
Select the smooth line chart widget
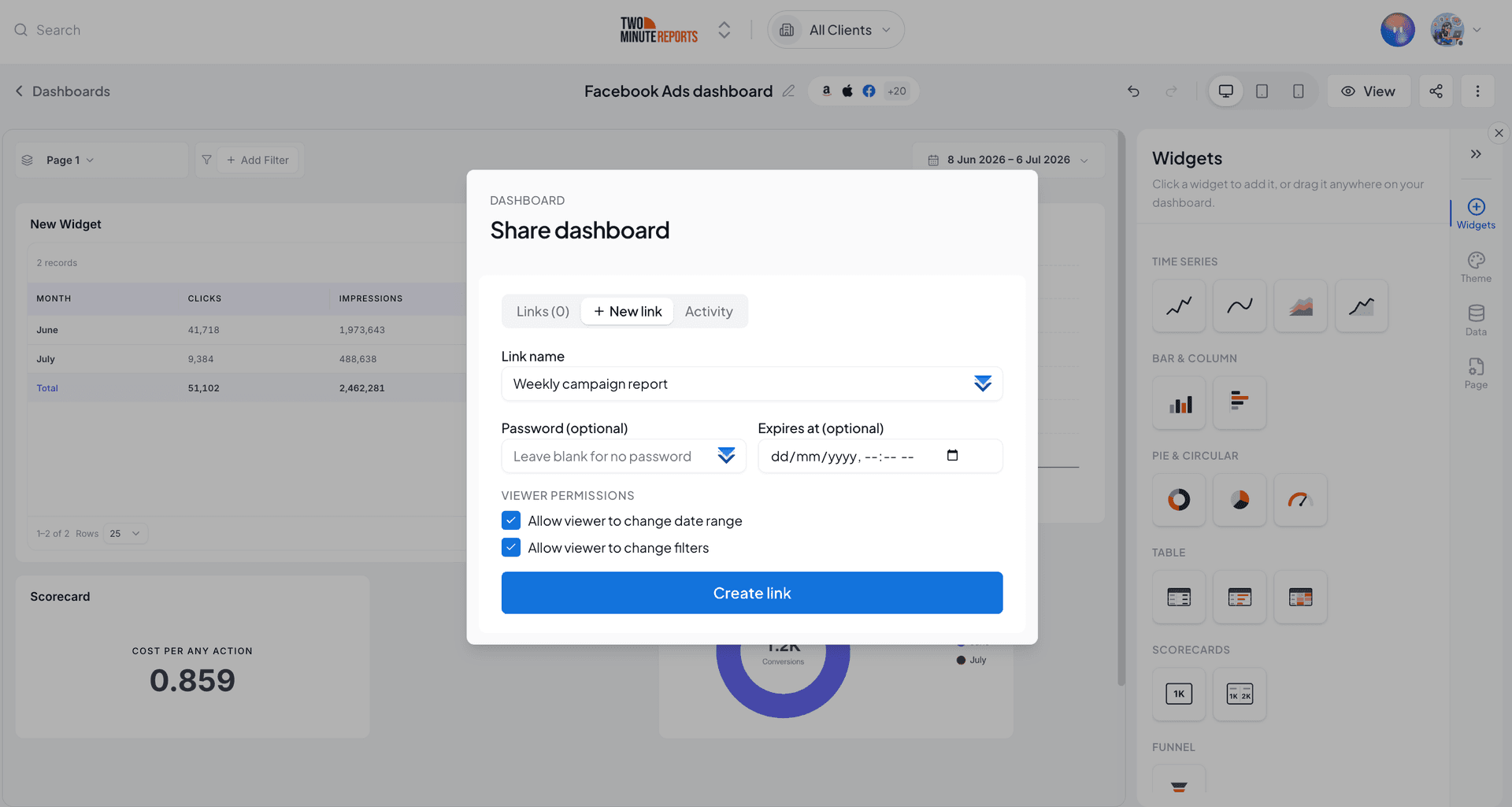(x=1240, y=305)
